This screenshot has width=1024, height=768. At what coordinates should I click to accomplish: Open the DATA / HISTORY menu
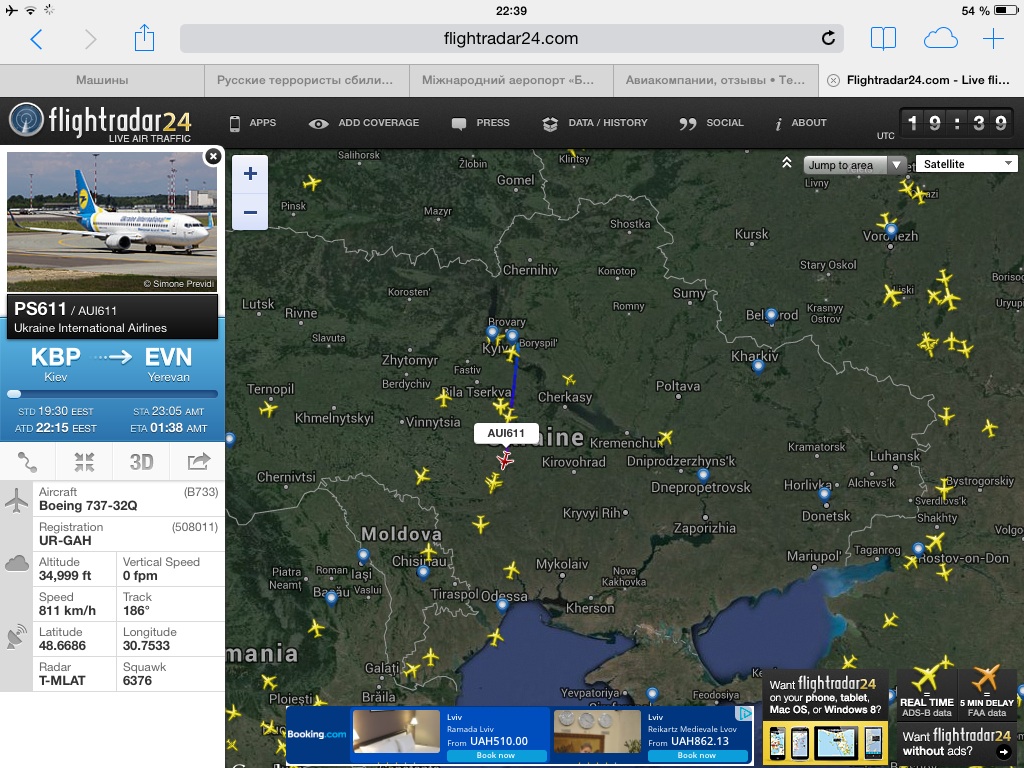tap(595, 123)
